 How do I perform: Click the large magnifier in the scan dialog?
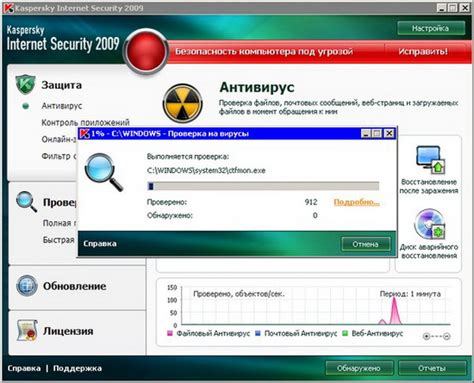coord(103,172)
